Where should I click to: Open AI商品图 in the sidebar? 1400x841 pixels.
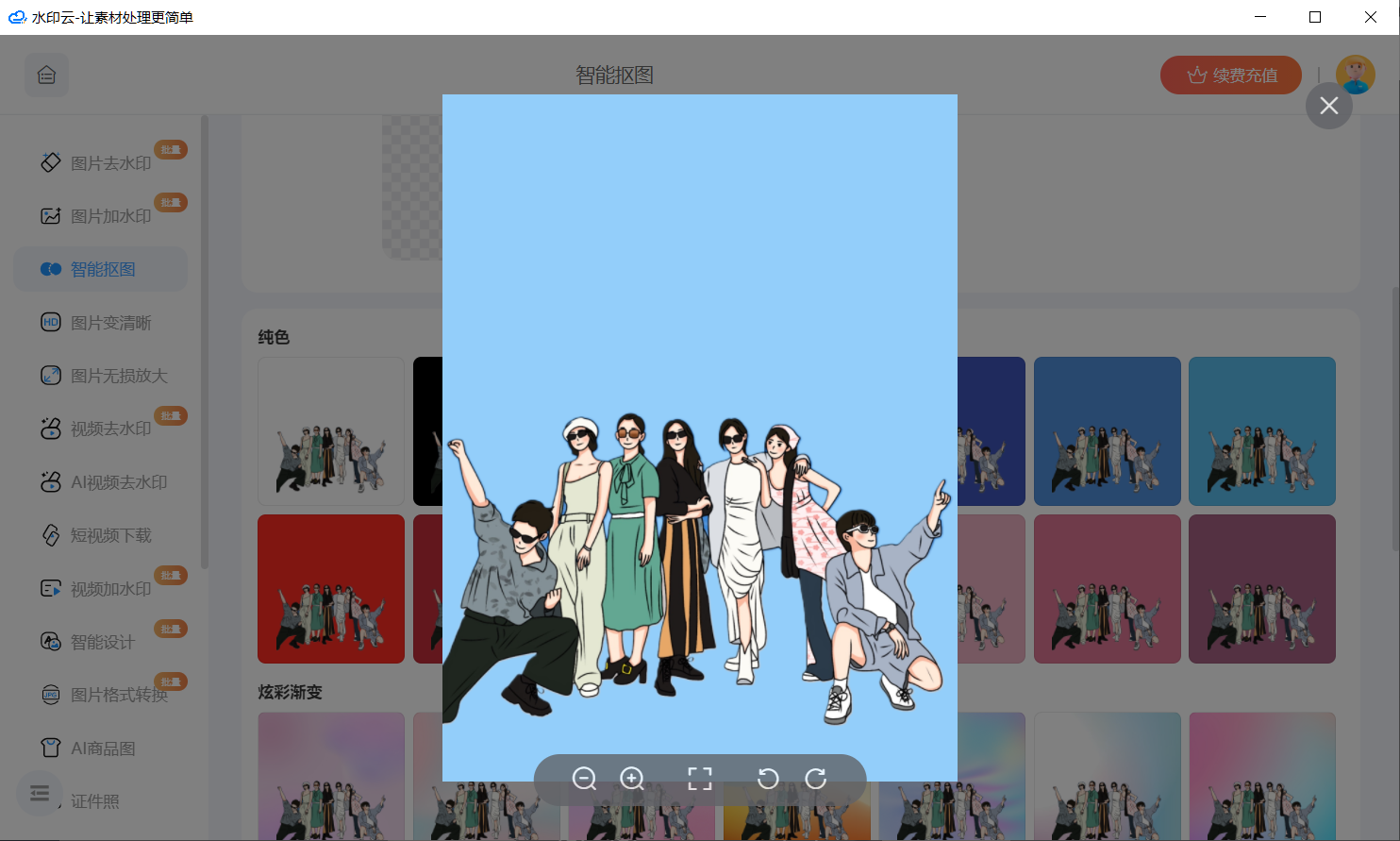click(x=101, y=748)
